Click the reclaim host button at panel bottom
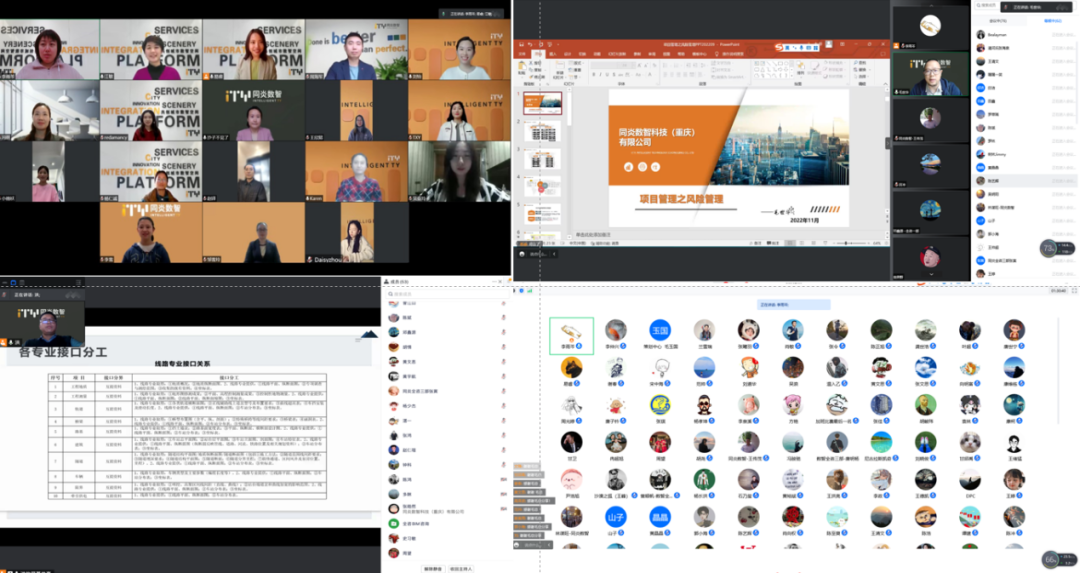The width and height of the screenshot is (1080, 573). coord(461,568)
